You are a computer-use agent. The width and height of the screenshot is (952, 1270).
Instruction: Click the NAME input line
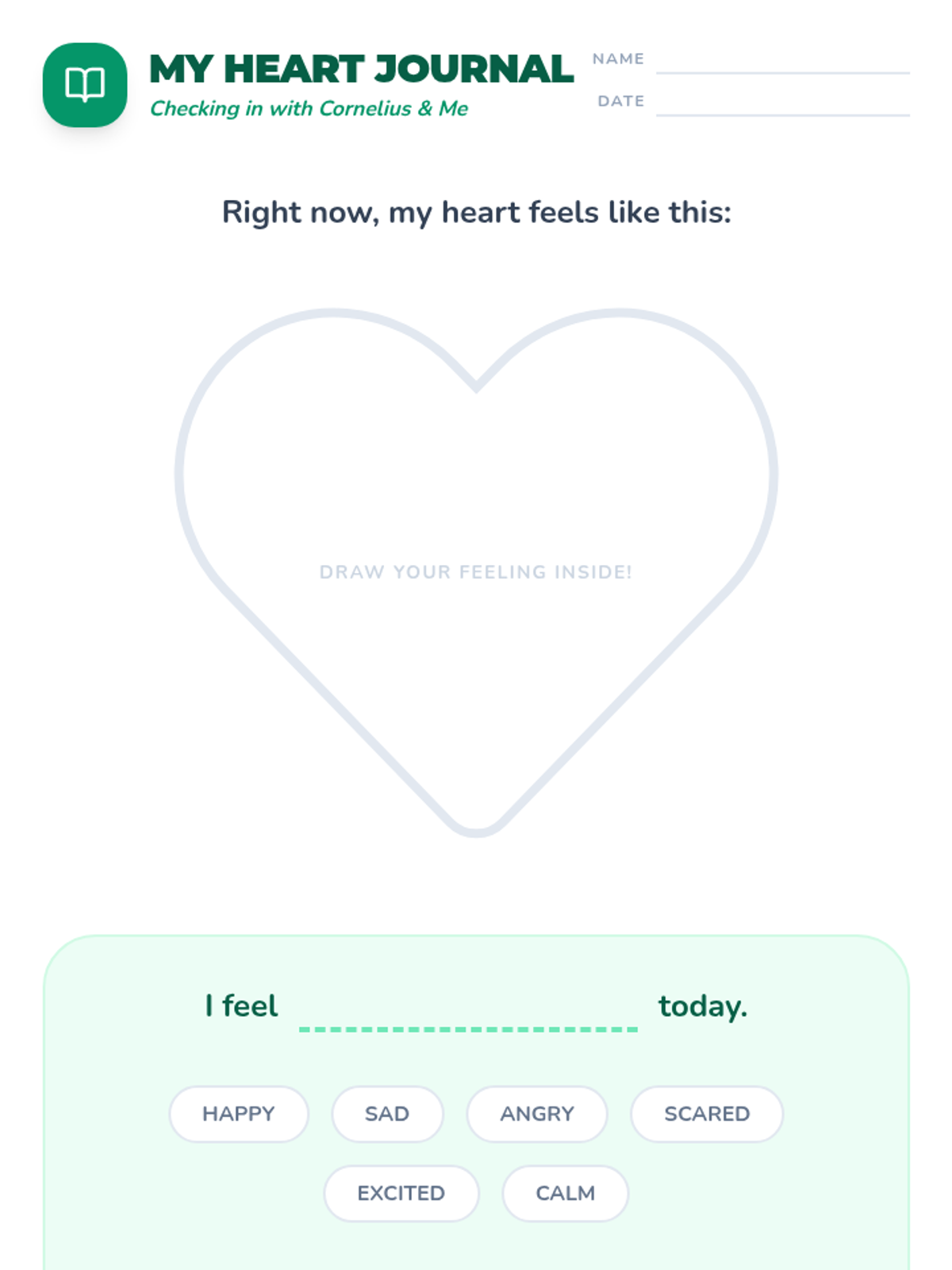click(x=782, y=63)
